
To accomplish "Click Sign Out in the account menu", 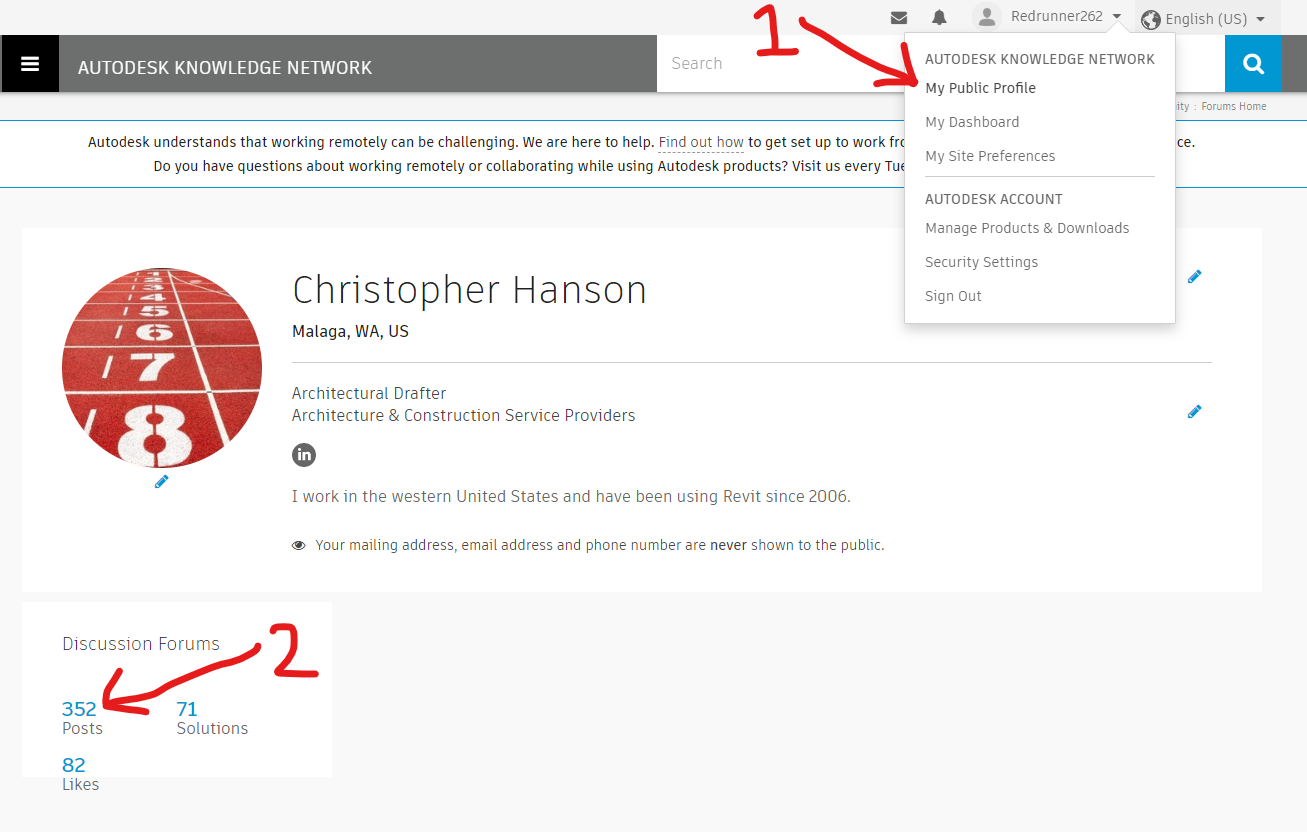I will 953,296.
